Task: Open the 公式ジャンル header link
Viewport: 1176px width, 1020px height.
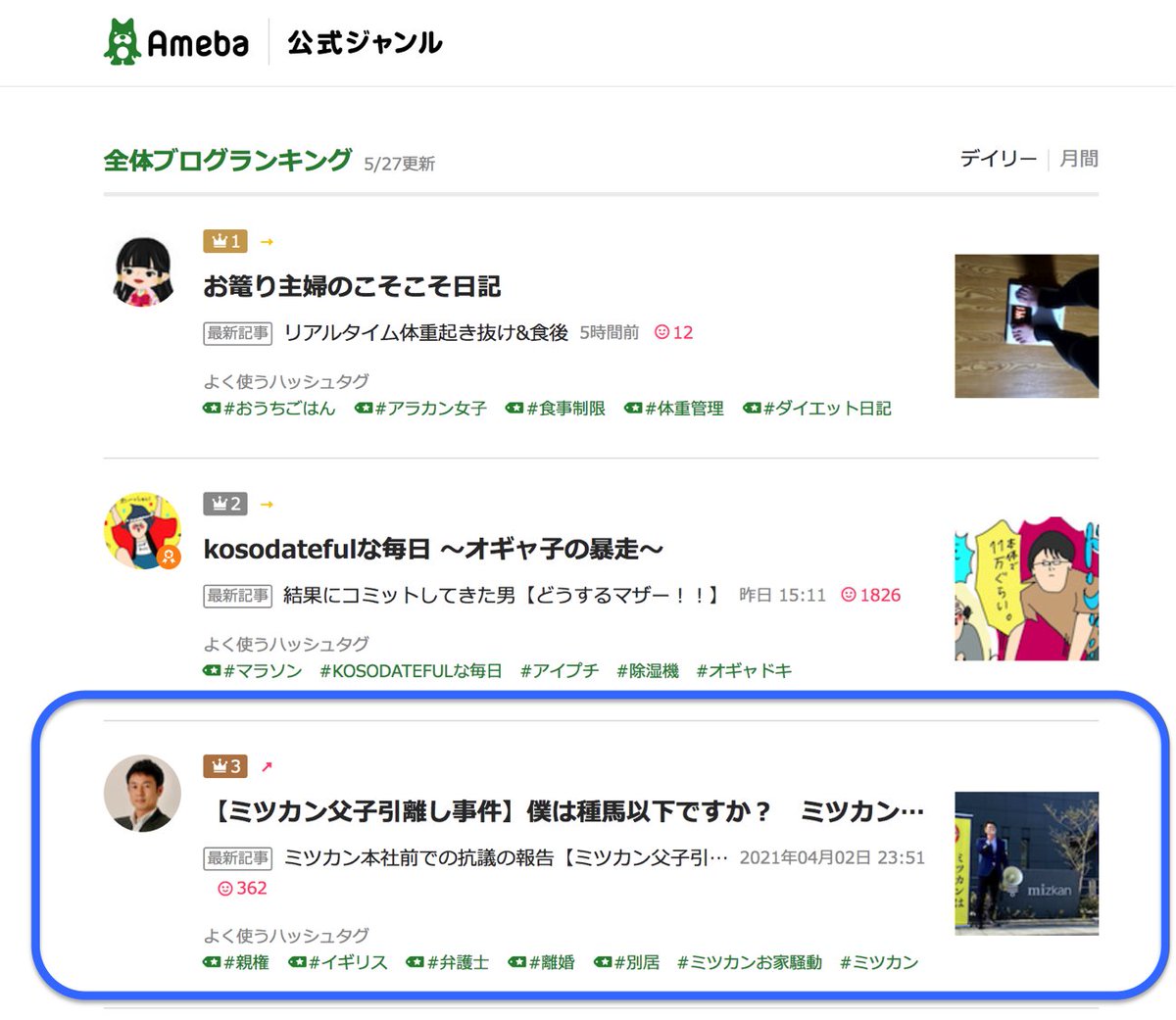Action: coord(365,43)
